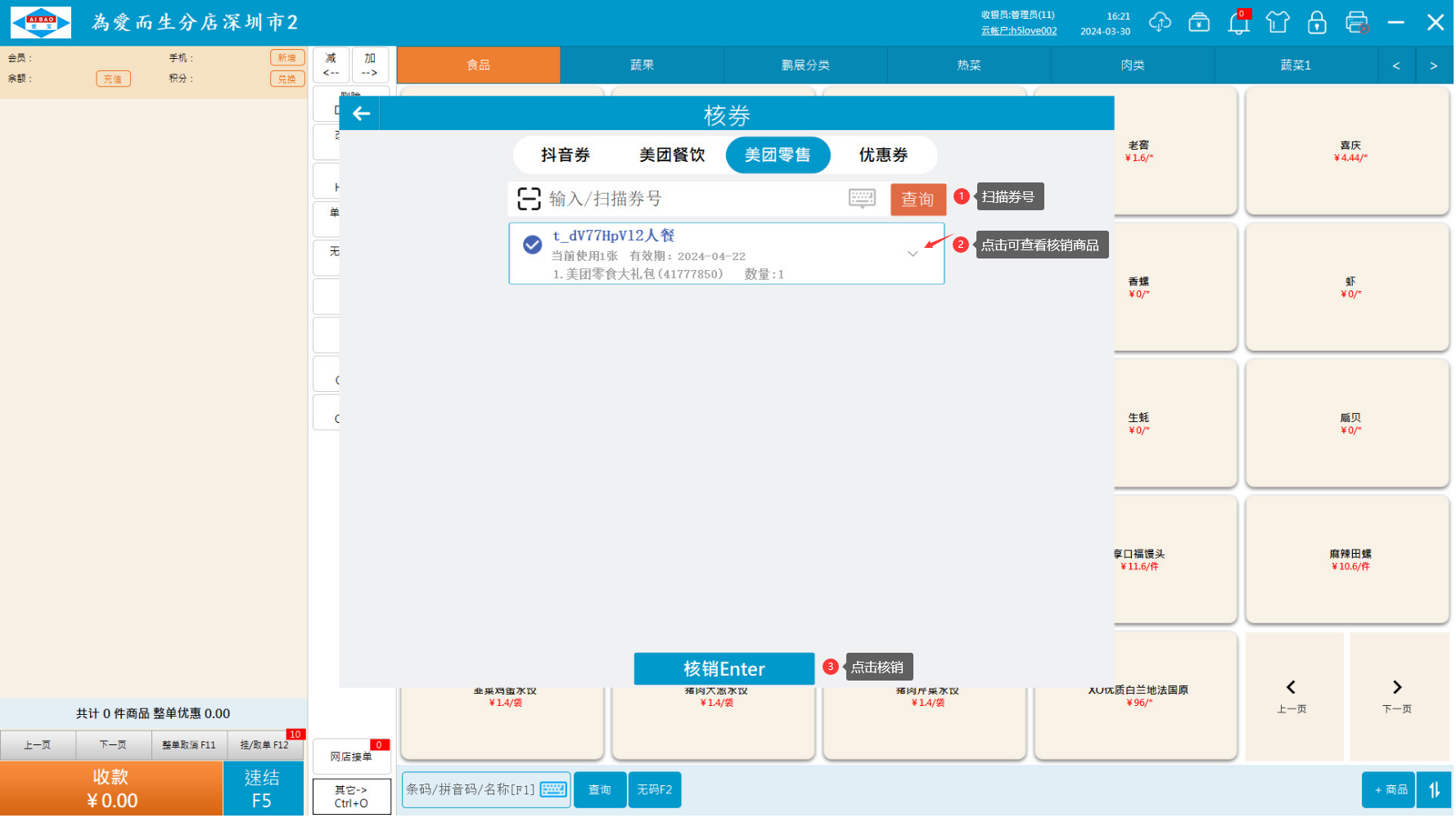Select the 喜庆 product tile

[1347, 151]
